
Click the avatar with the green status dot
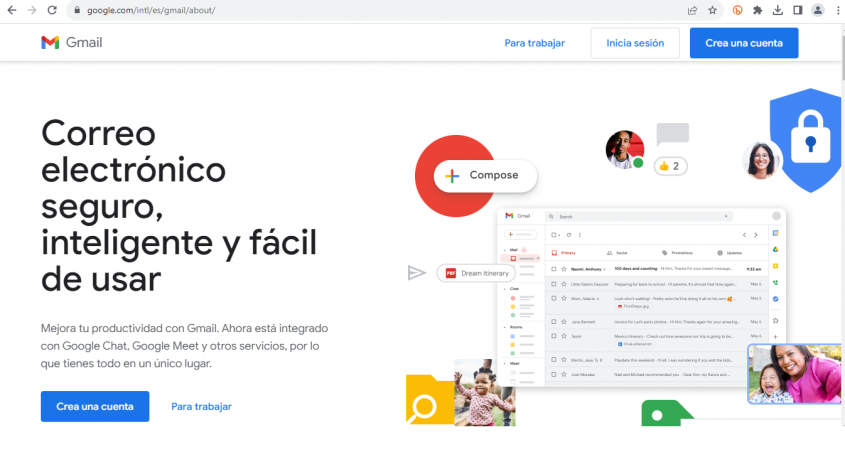(625, 150)
